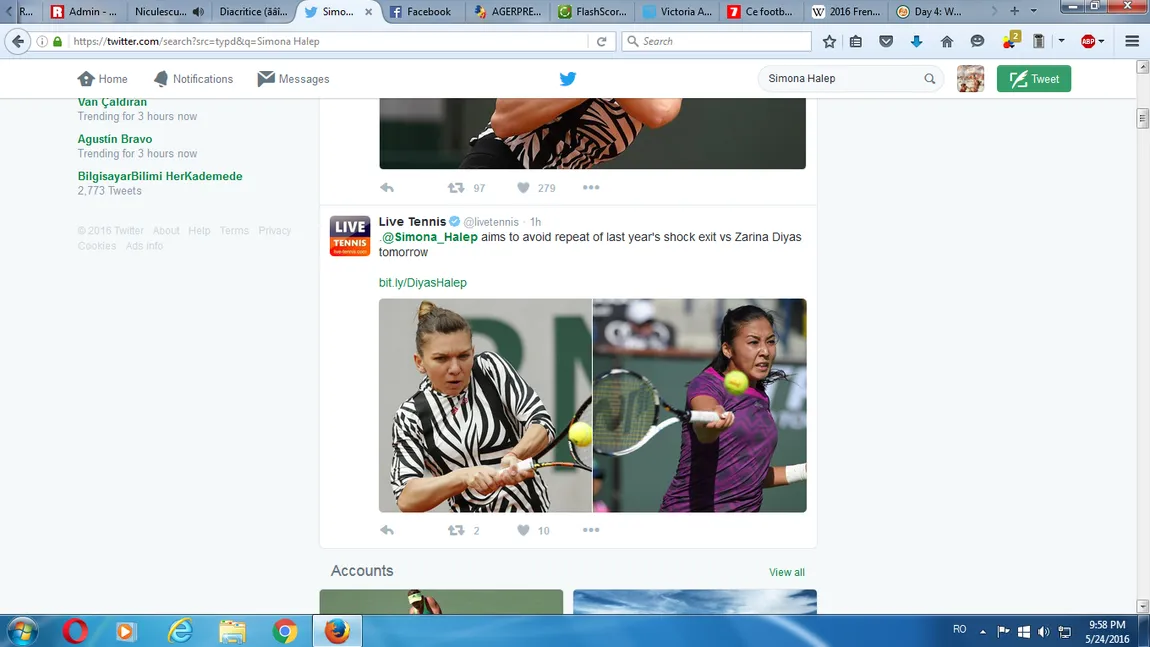
Task: Open a new browser tab
Action: point(1014,11)
